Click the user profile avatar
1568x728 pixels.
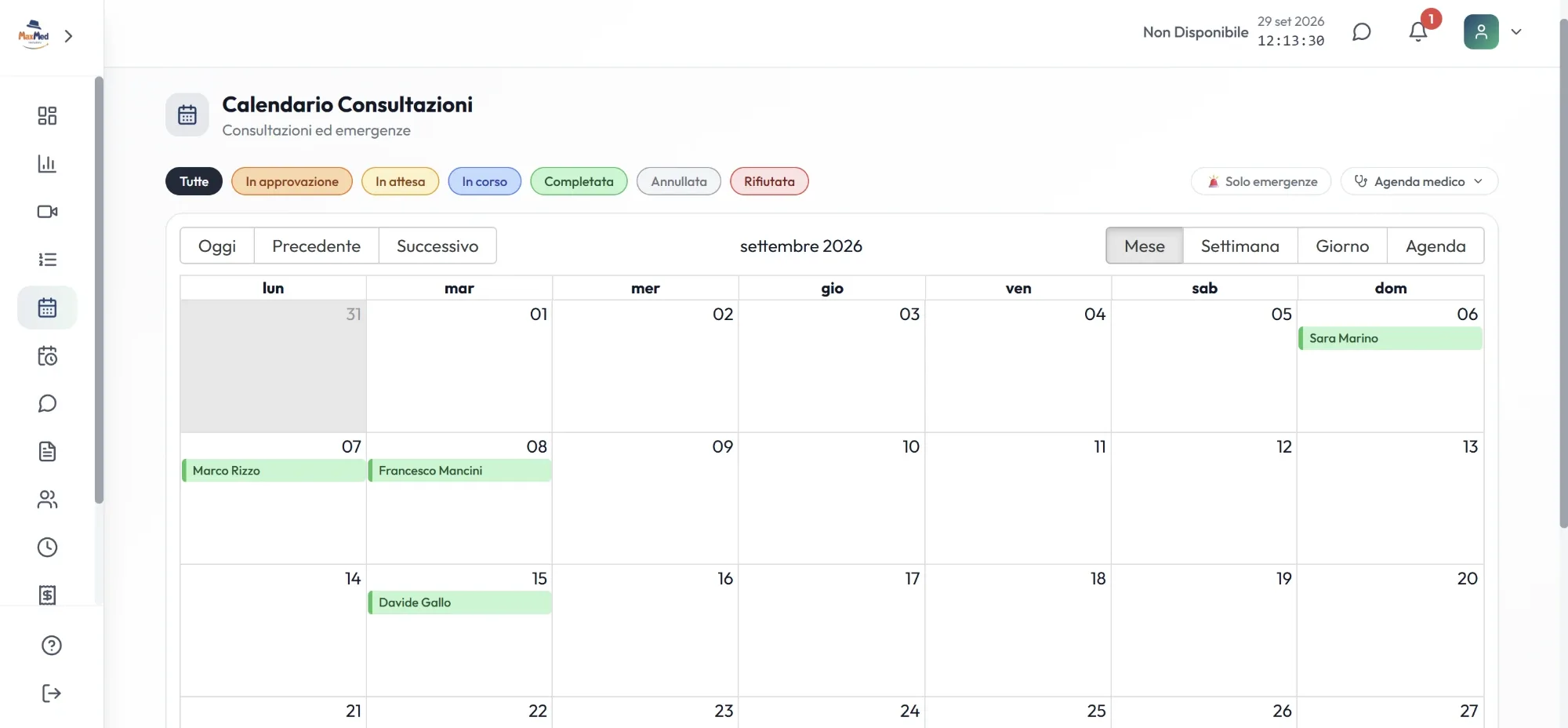coord(1481,31)
